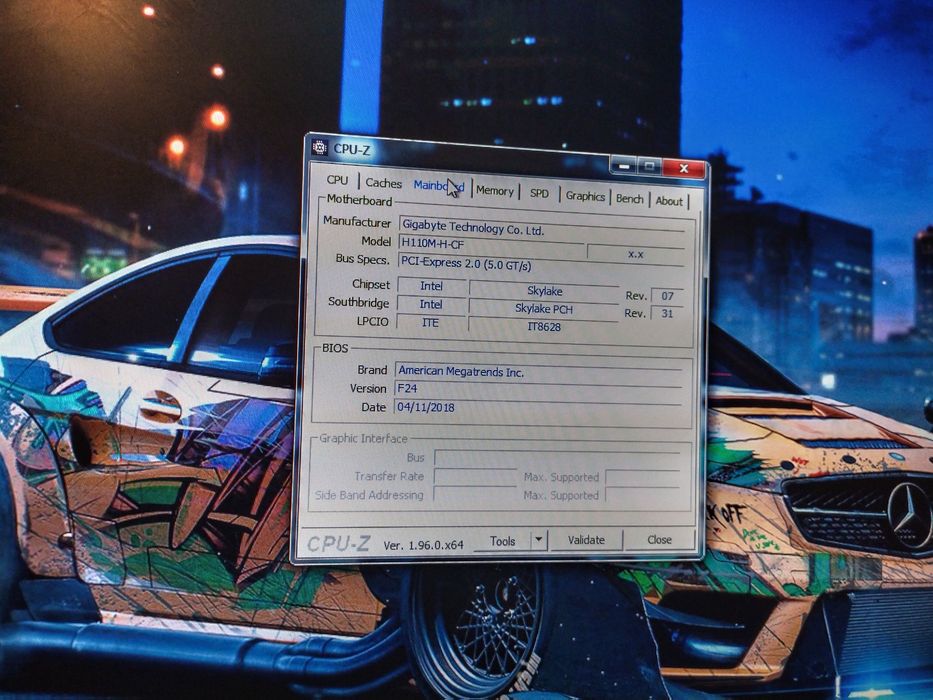Click the empty Transfer Rate field
The width and height of the screenshot is (933, 700).
[x=474, y=476]
